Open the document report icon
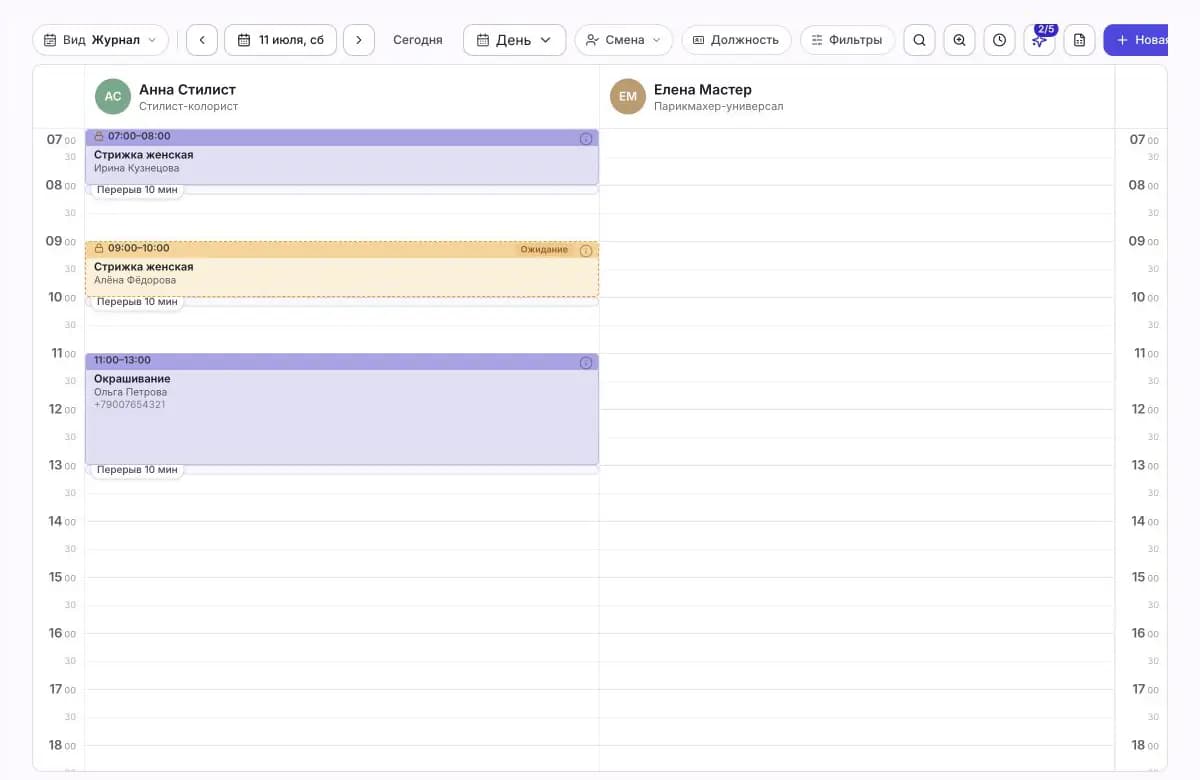The height and width of the screenshot is (780, 1200). click(x=1079, y=40)
